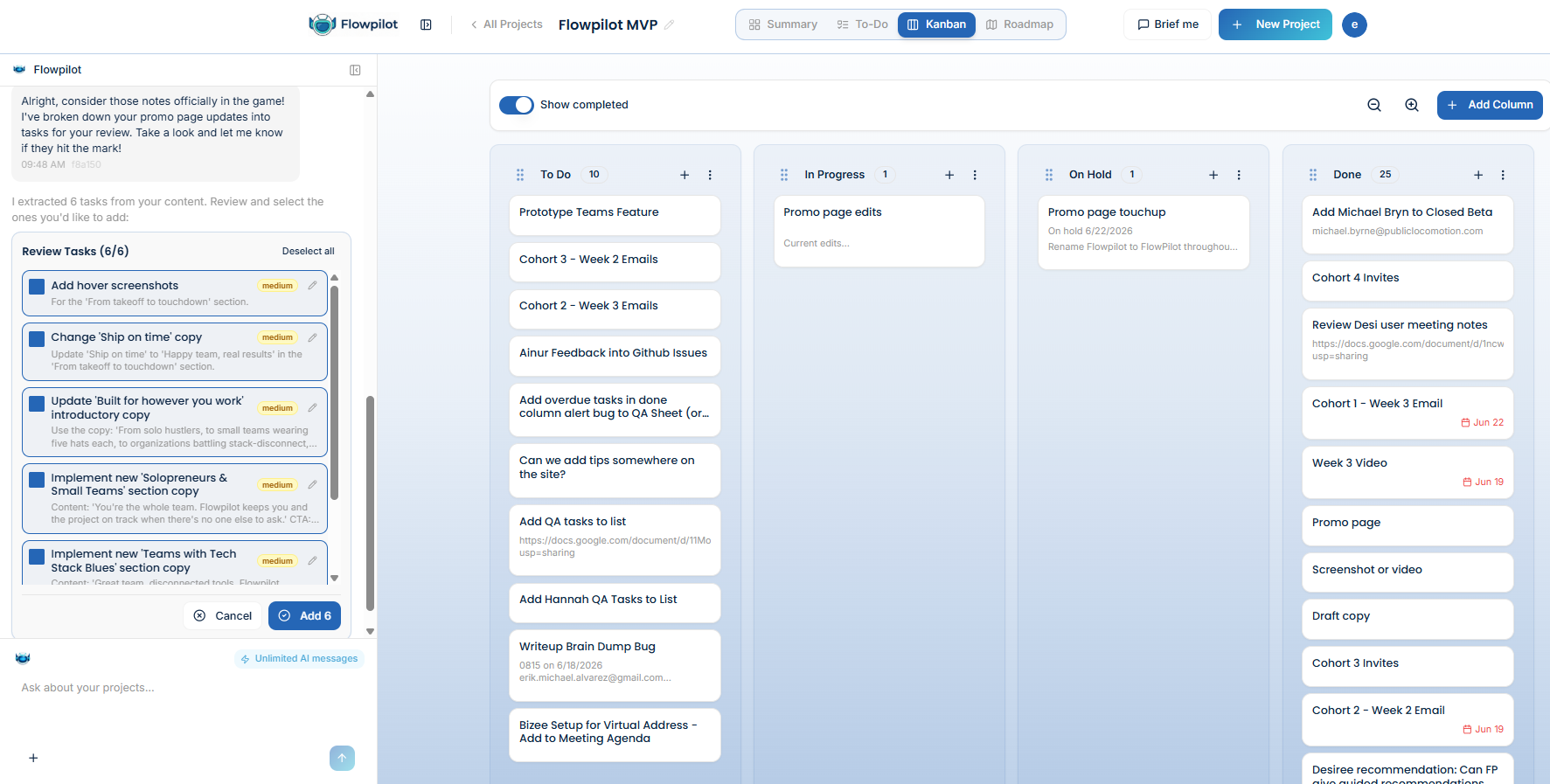This screenshot has width=1550, height=784.
Task: Edit the 'Add hover screenshots' task
Action: point(312,286)
